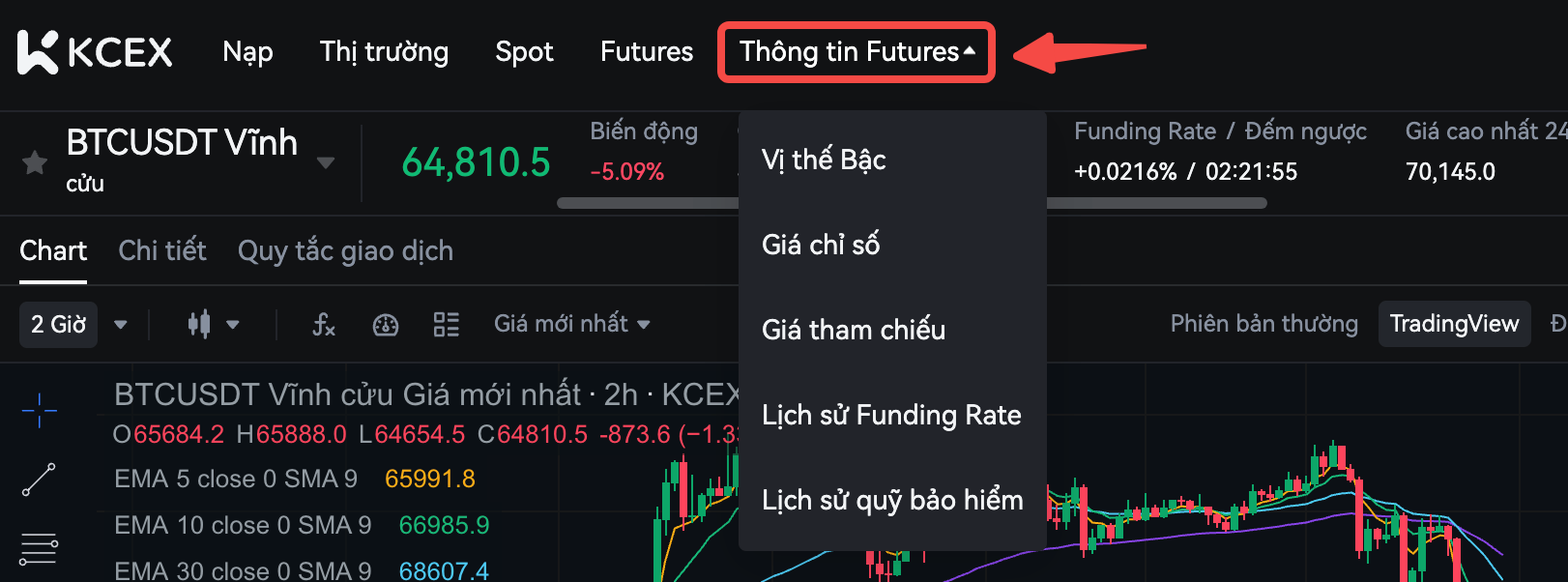This screenshot has width=1568, height=582.
Task: Switch to Phiên bản thường chart
Action: click(1263, 324)
